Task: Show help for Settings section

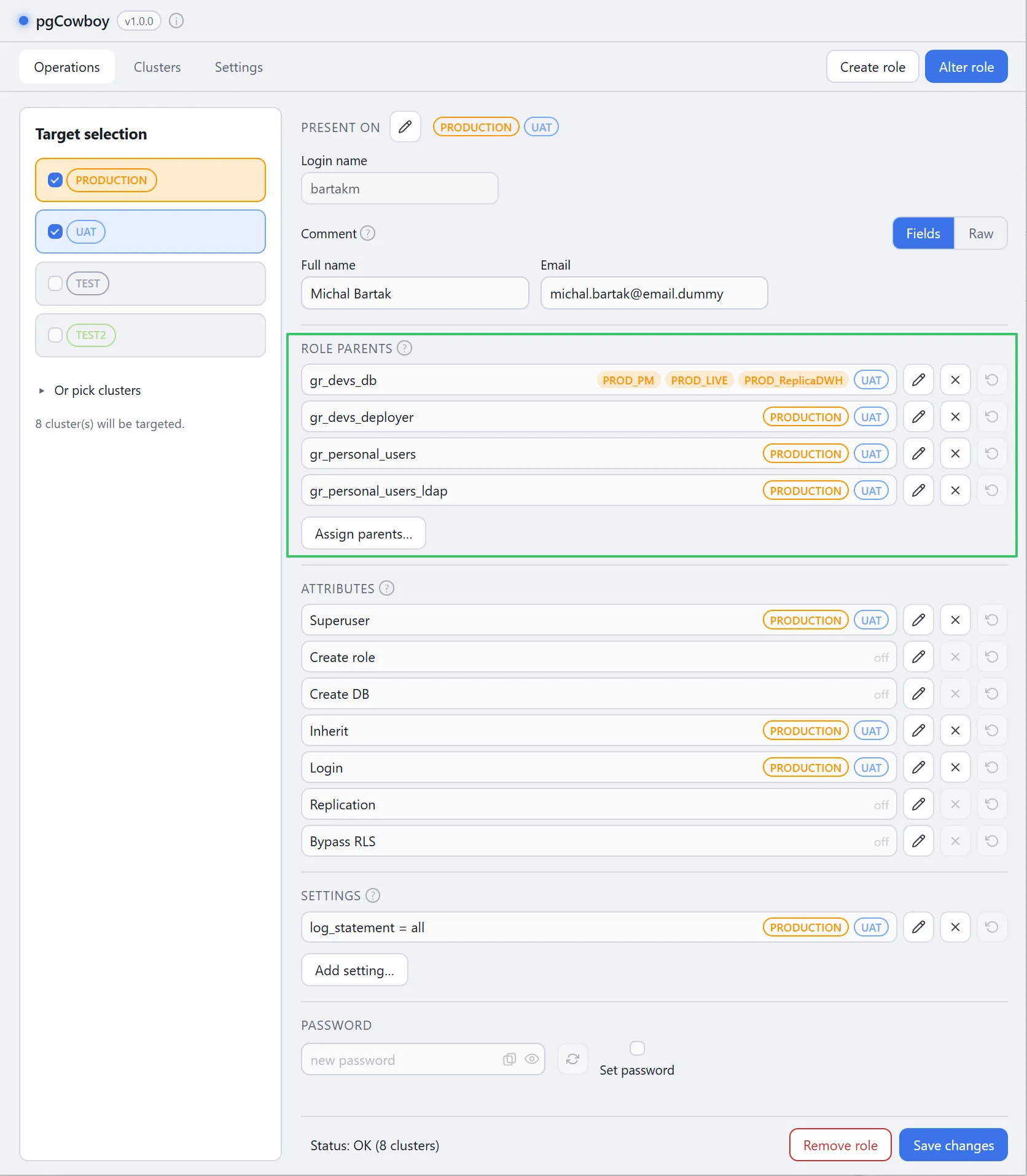Action: point(373,895)
